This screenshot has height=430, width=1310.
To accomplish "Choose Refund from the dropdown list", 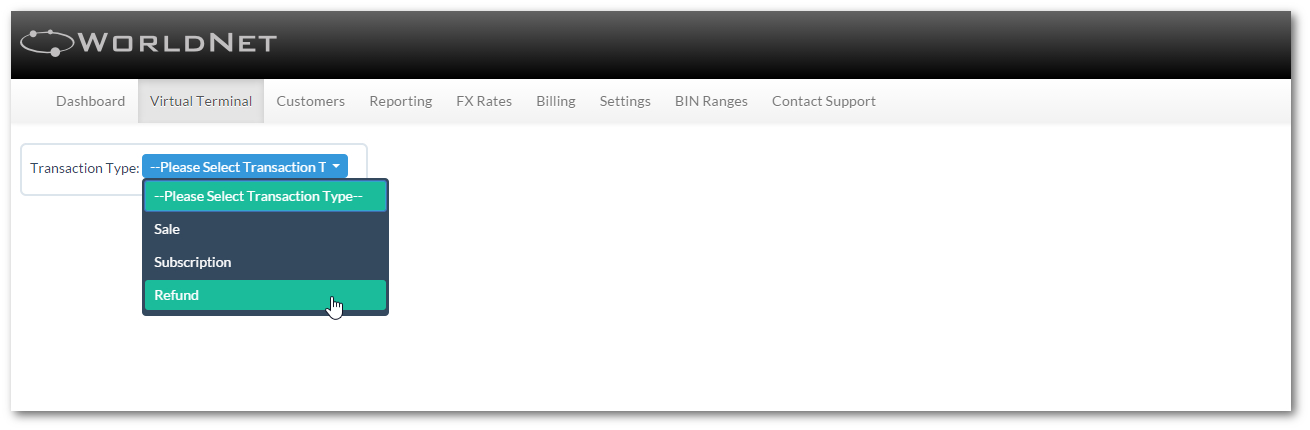I will point(265,295).
